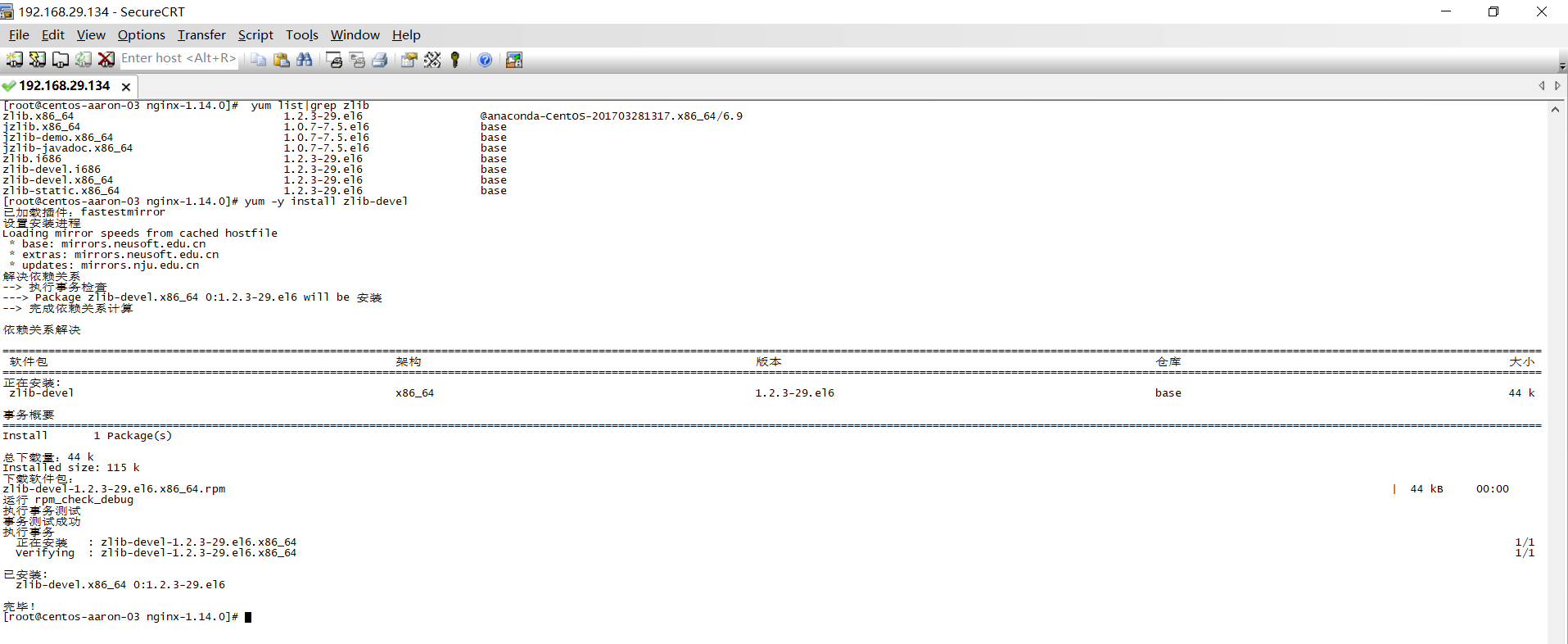Open Session Options toolbar icon
The width and height of the screenshot is (1568, 644).
(409, 60)
